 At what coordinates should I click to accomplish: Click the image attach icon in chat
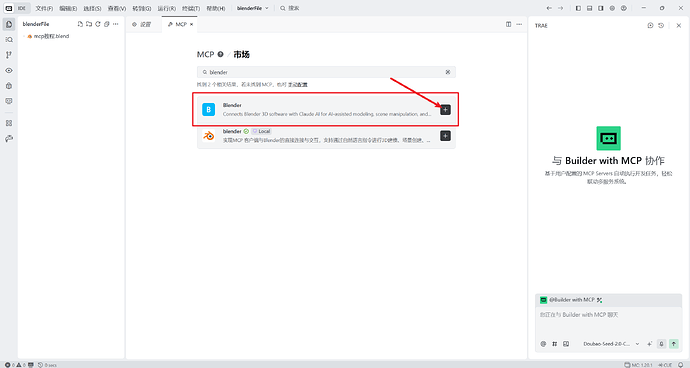pos(566,344)
